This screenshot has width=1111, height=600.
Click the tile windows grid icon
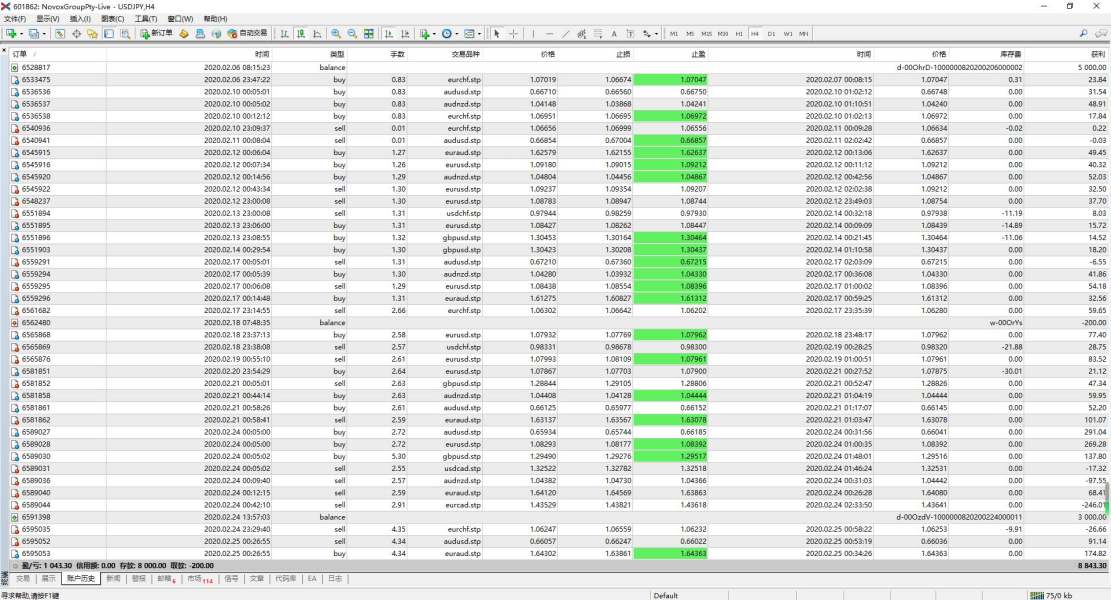[368, 33]
